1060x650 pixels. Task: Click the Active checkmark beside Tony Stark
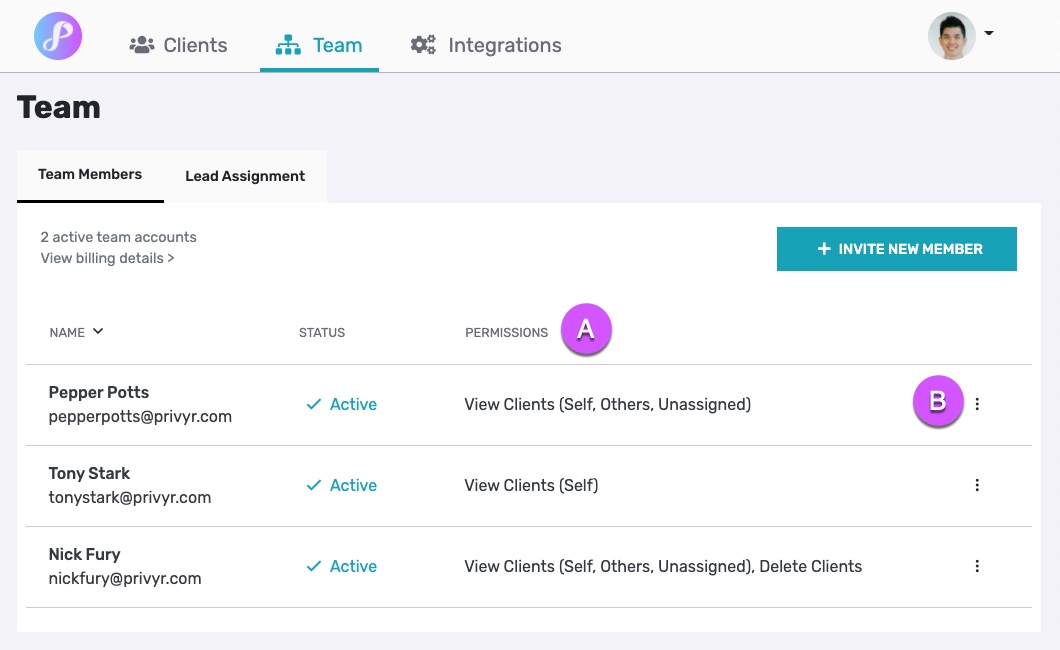[x=313, y=485]
